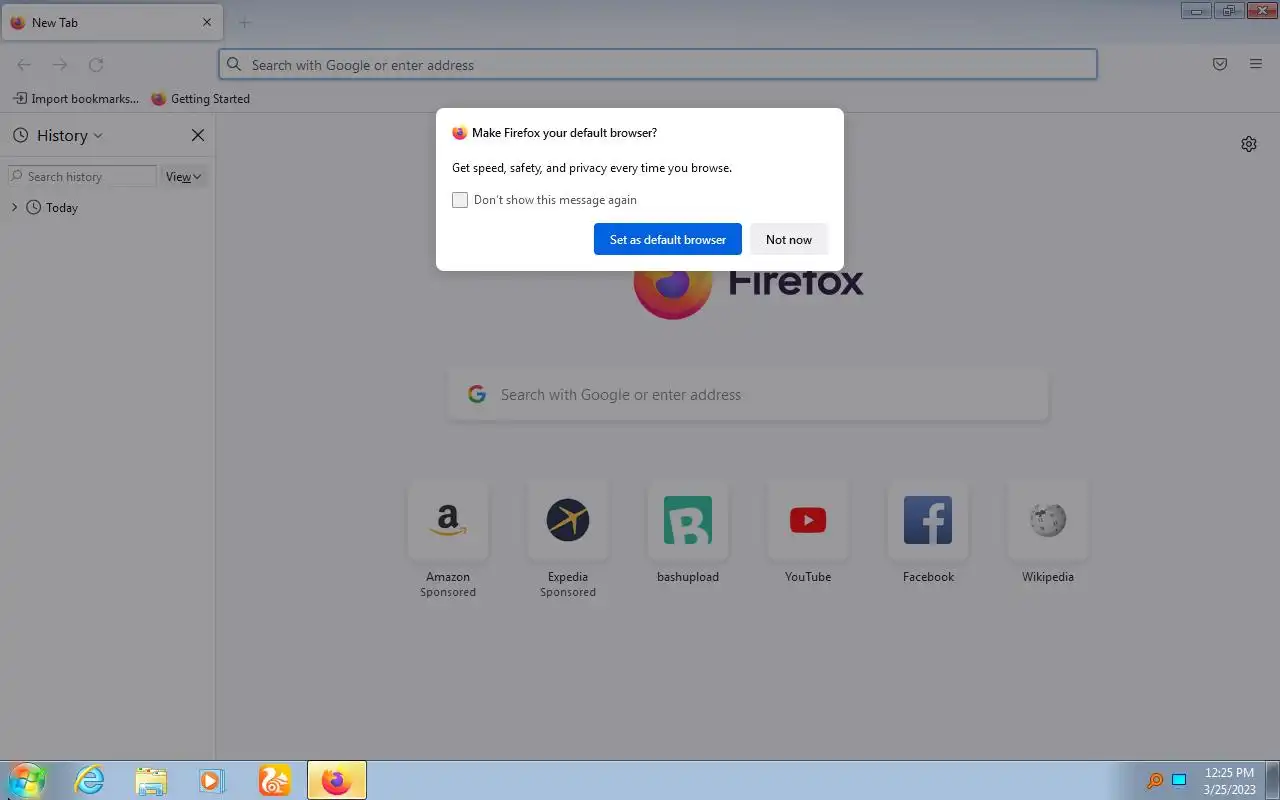
Task: Open UC Browser from taskbar
Action: coord(274,780)
